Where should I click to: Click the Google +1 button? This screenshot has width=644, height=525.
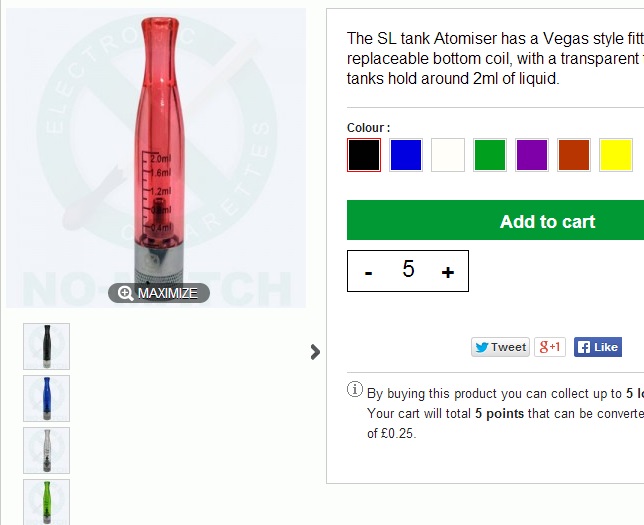[550, 347]
